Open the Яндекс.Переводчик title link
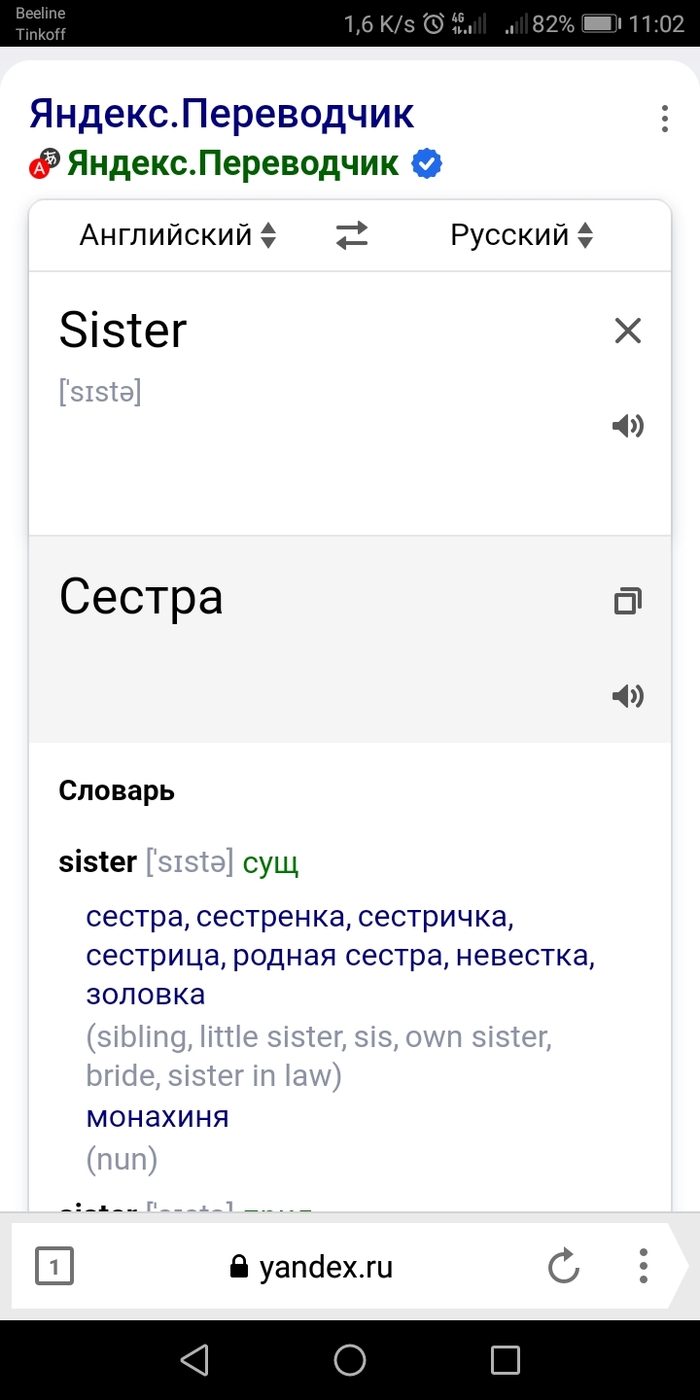Viewport: 700px width, 1400px height. (x=221, y=114)
